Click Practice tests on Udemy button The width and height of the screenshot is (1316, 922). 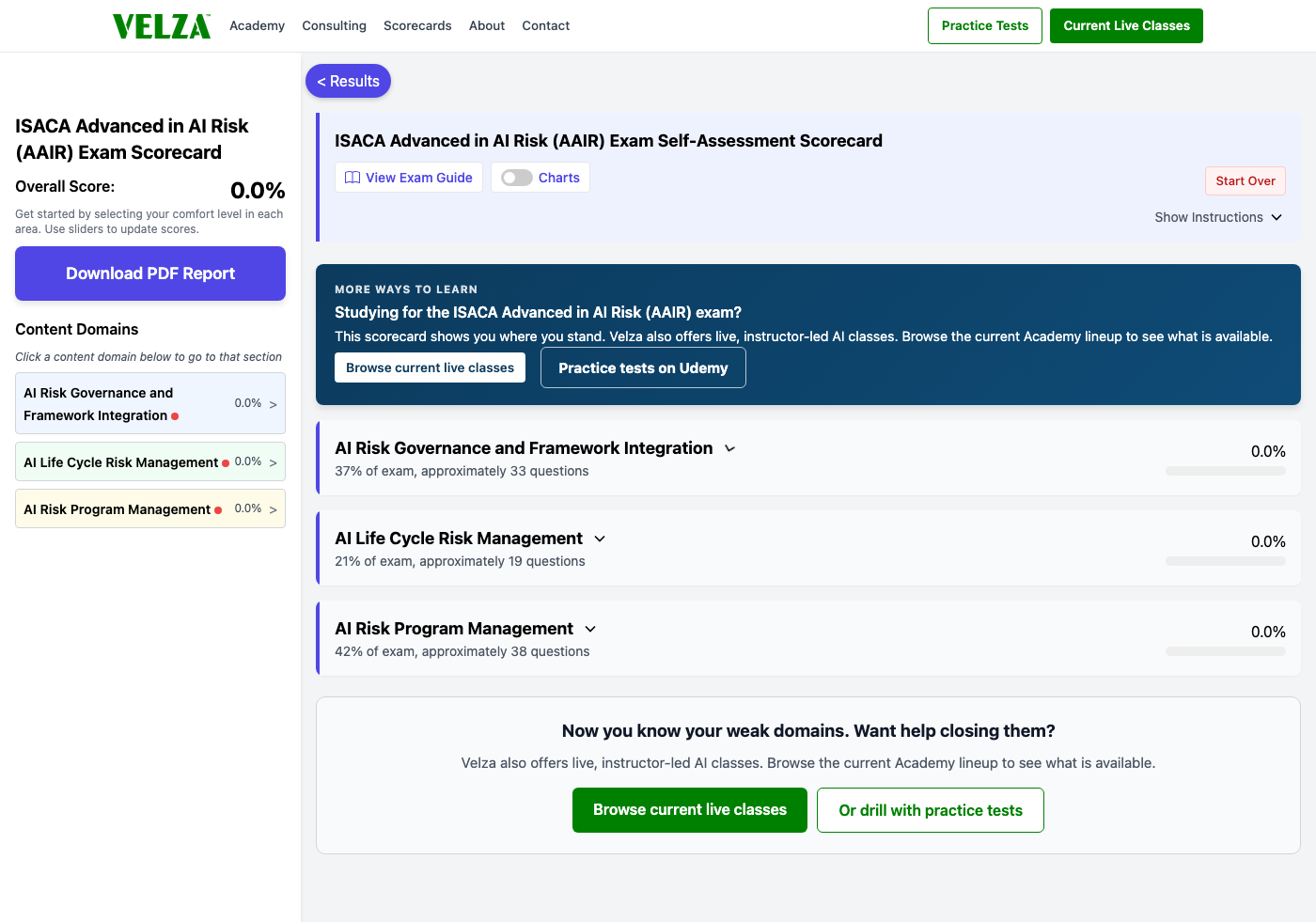(643, 367)
